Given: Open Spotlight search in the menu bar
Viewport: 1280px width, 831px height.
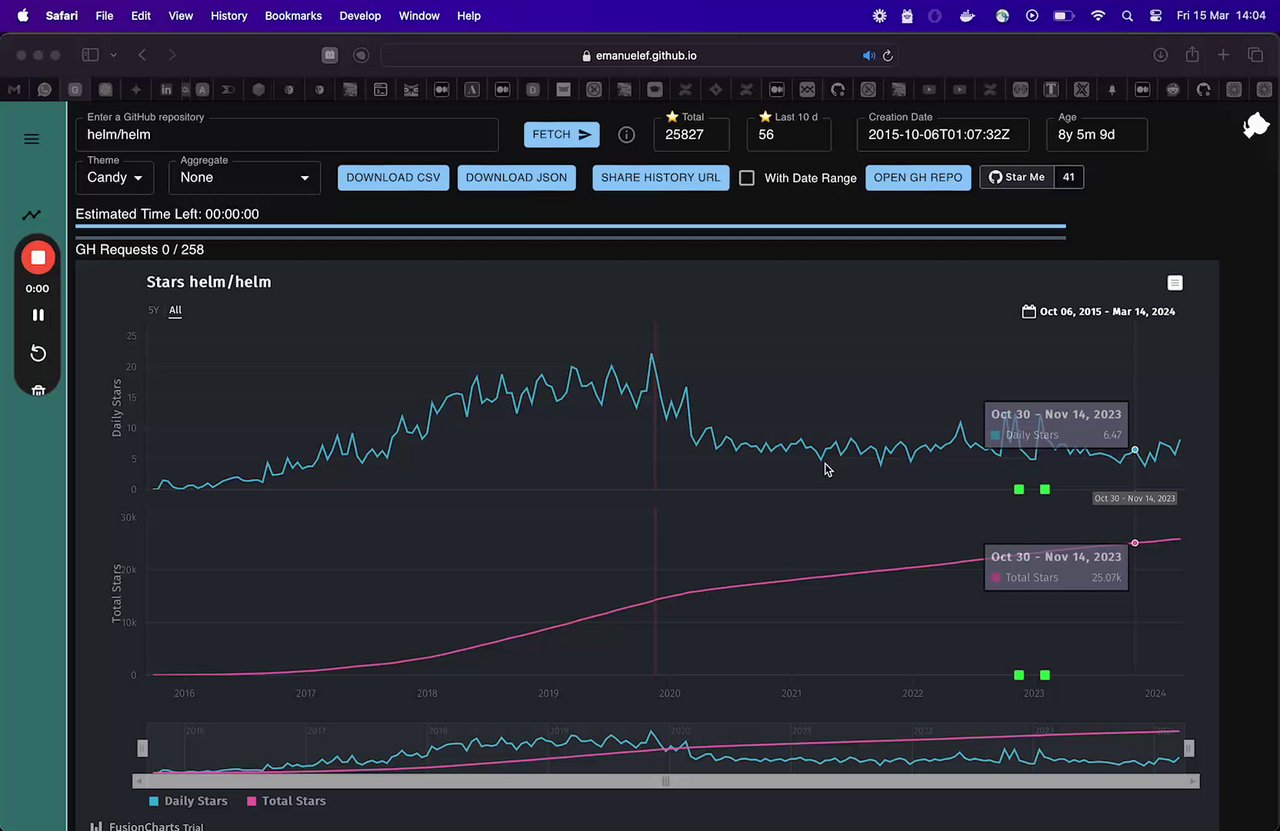Looking at the screenshot, I should click(1128, 16).
